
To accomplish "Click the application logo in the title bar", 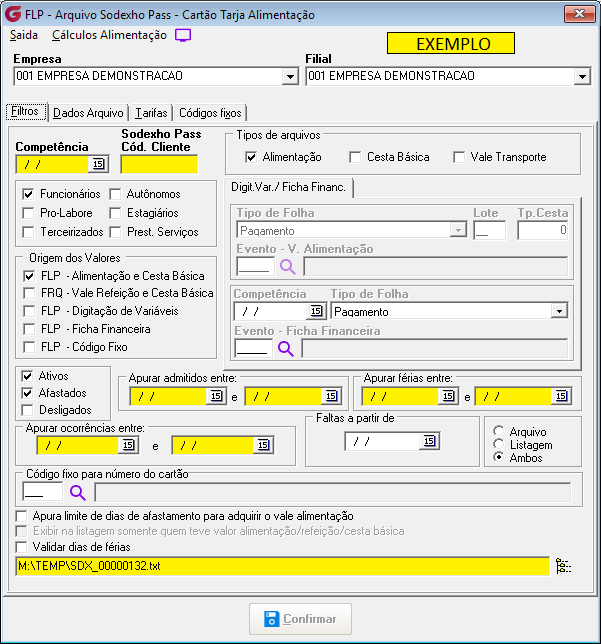I will (13, 14).
